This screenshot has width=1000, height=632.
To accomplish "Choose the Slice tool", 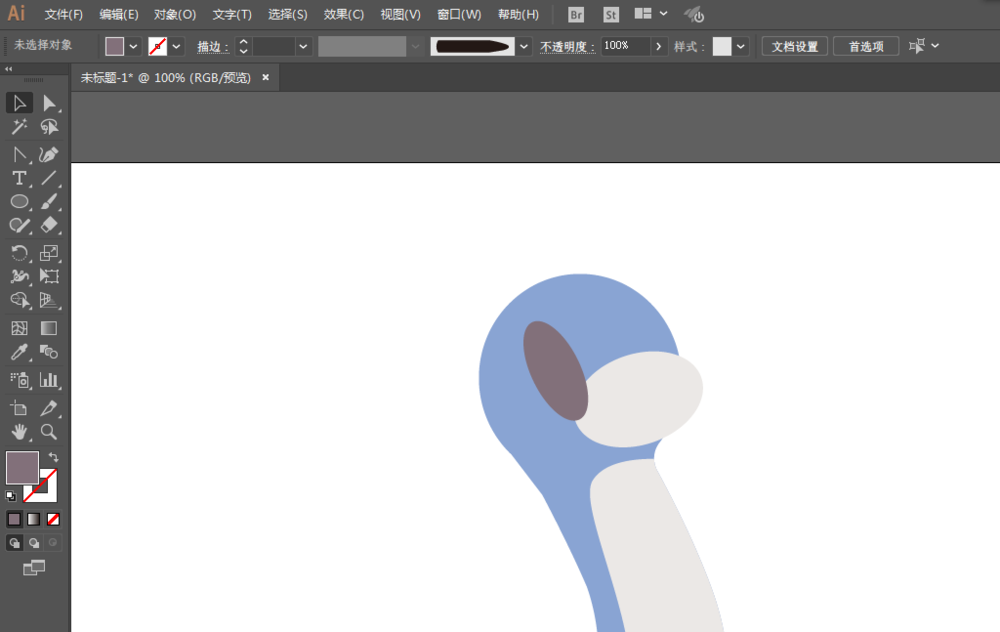I will [x=49, y=408].
